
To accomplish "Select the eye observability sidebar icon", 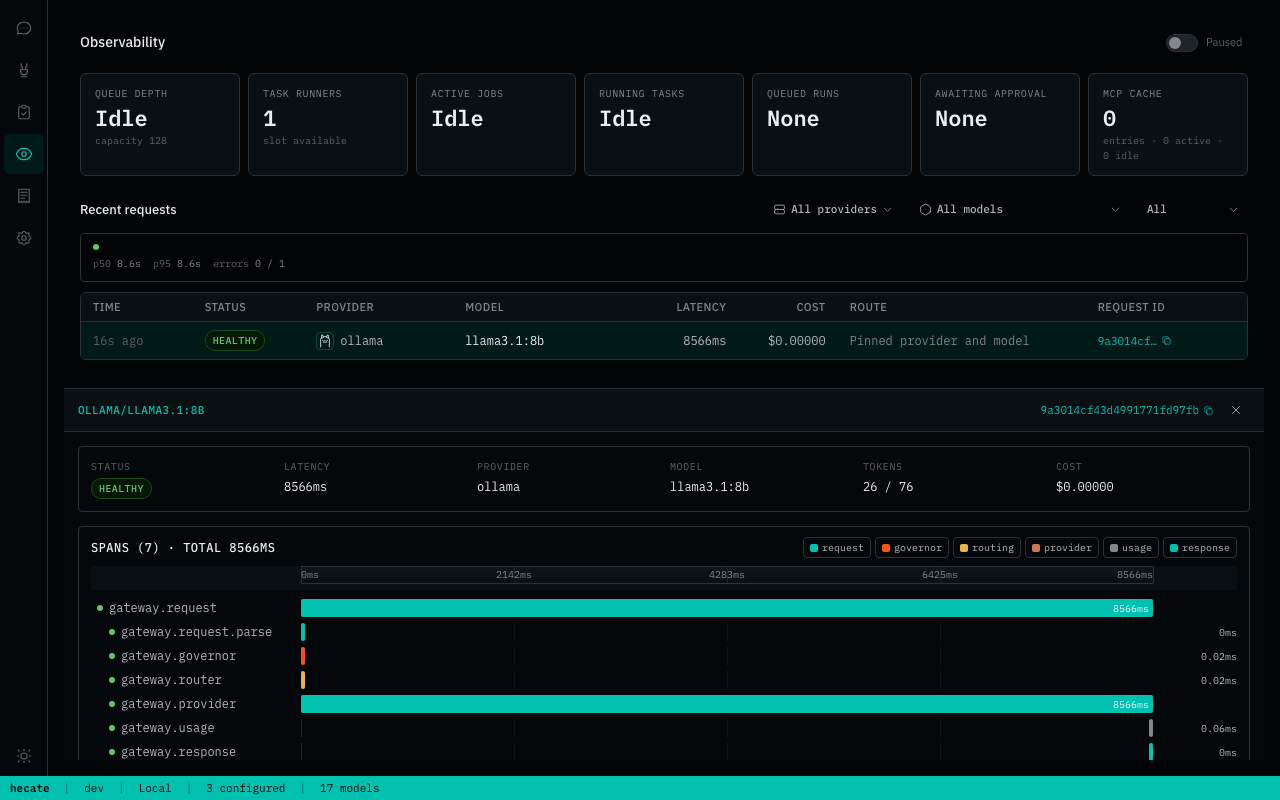I will [24, 154].
